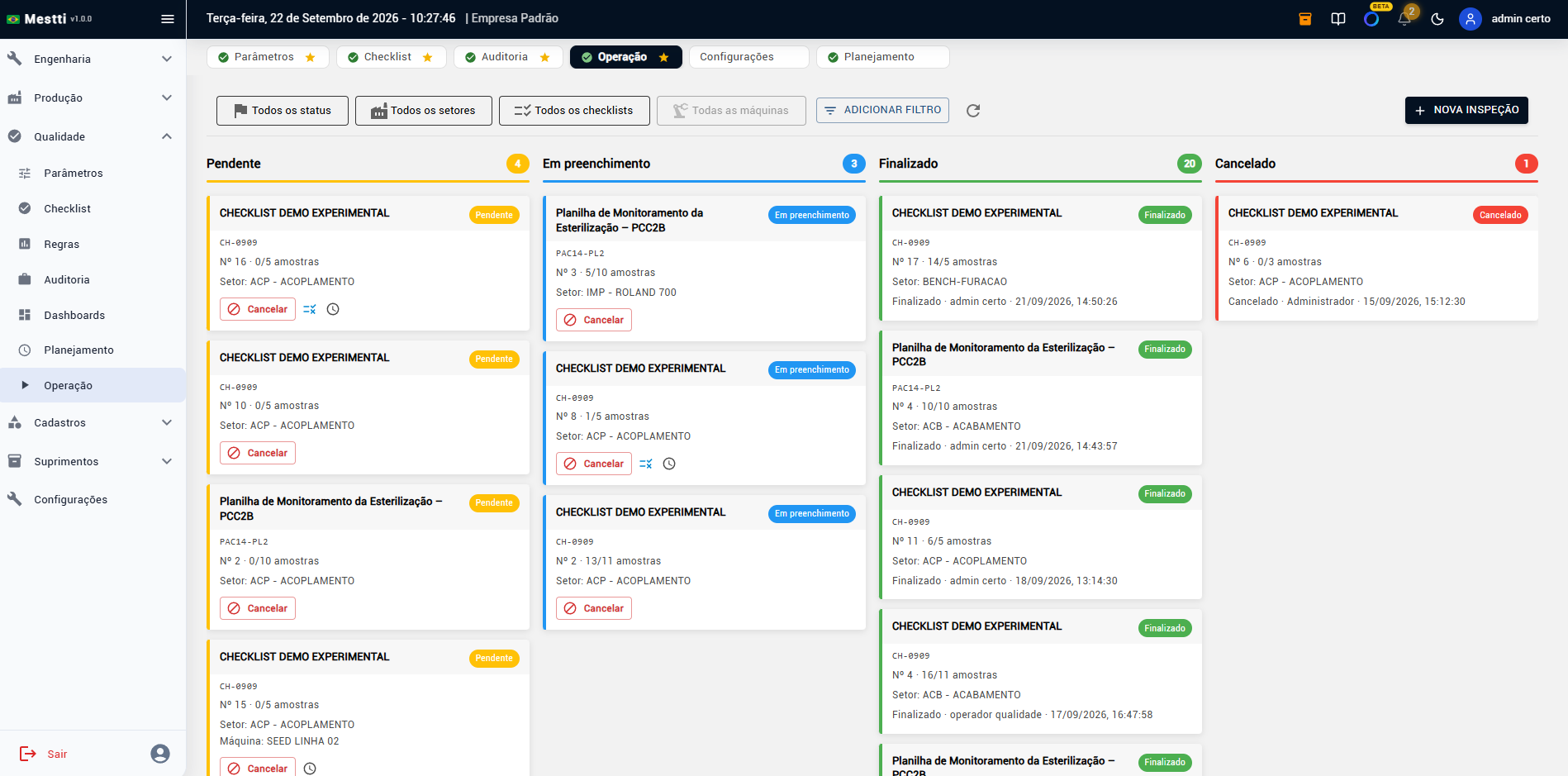
Task: Open finalized Planilha card Nº 4 10/10
Action: 1041,398
